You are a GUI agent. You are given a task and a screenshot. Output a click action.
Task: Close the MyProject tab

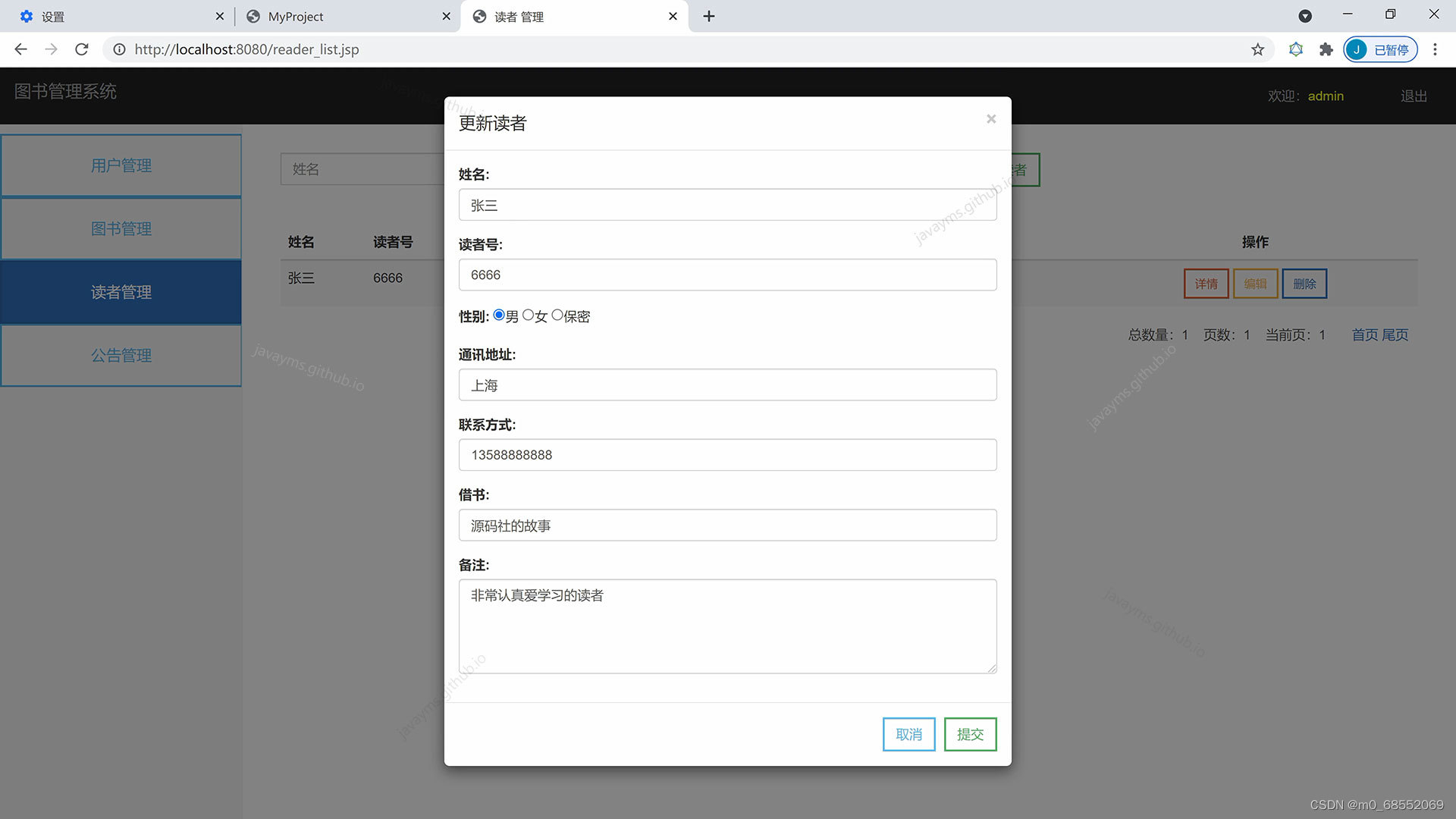(446, 16)
